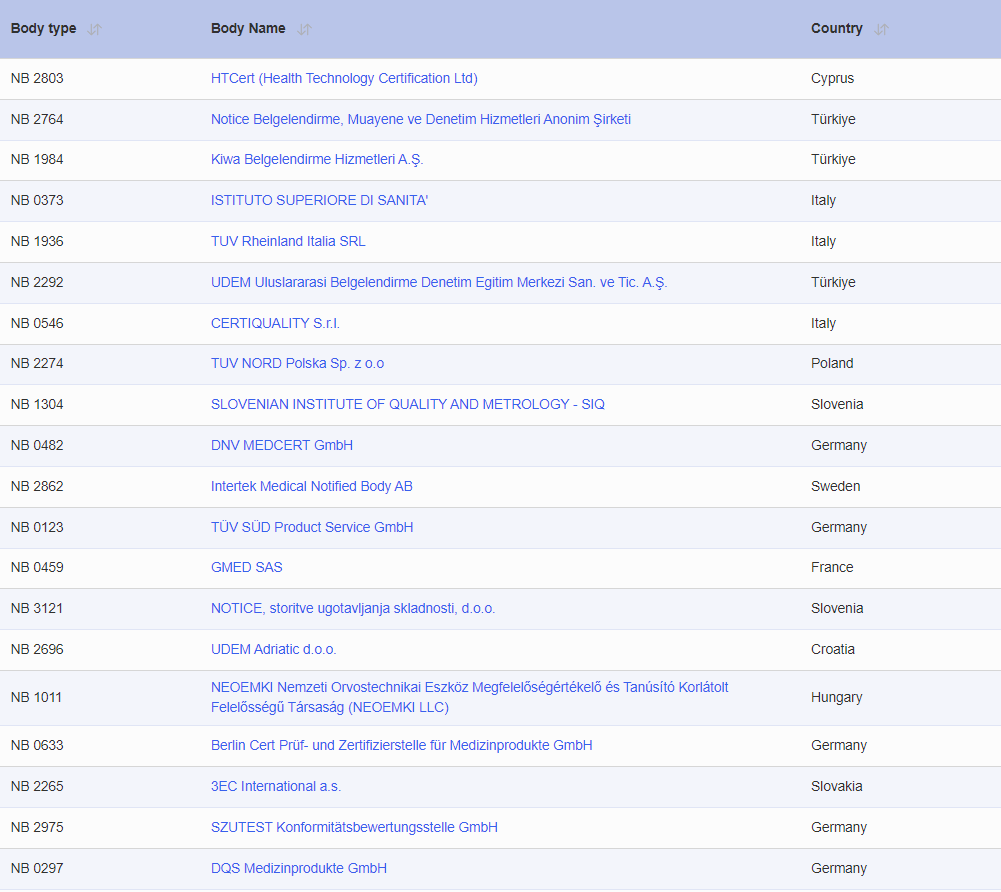Viewport: 1001px width, 892px height.
Task: Select ISTITUTO SUPERIORE DI SANITA' link
Action: pyautogui.click(x=319, y=201)
